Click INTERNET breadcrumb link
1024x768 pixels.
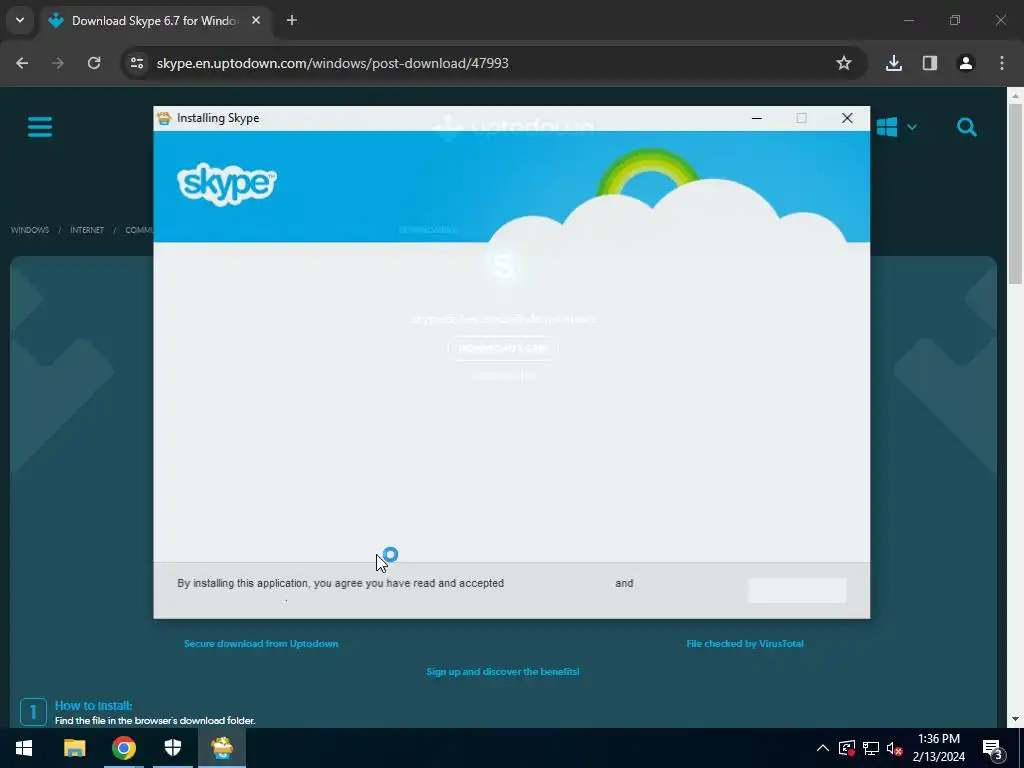[x=87, y=230]
